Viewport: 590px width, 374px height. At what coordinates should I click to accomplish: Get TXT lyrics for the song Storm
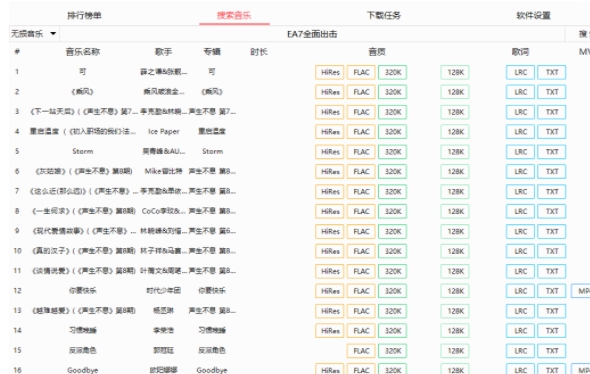click(552, 152)
